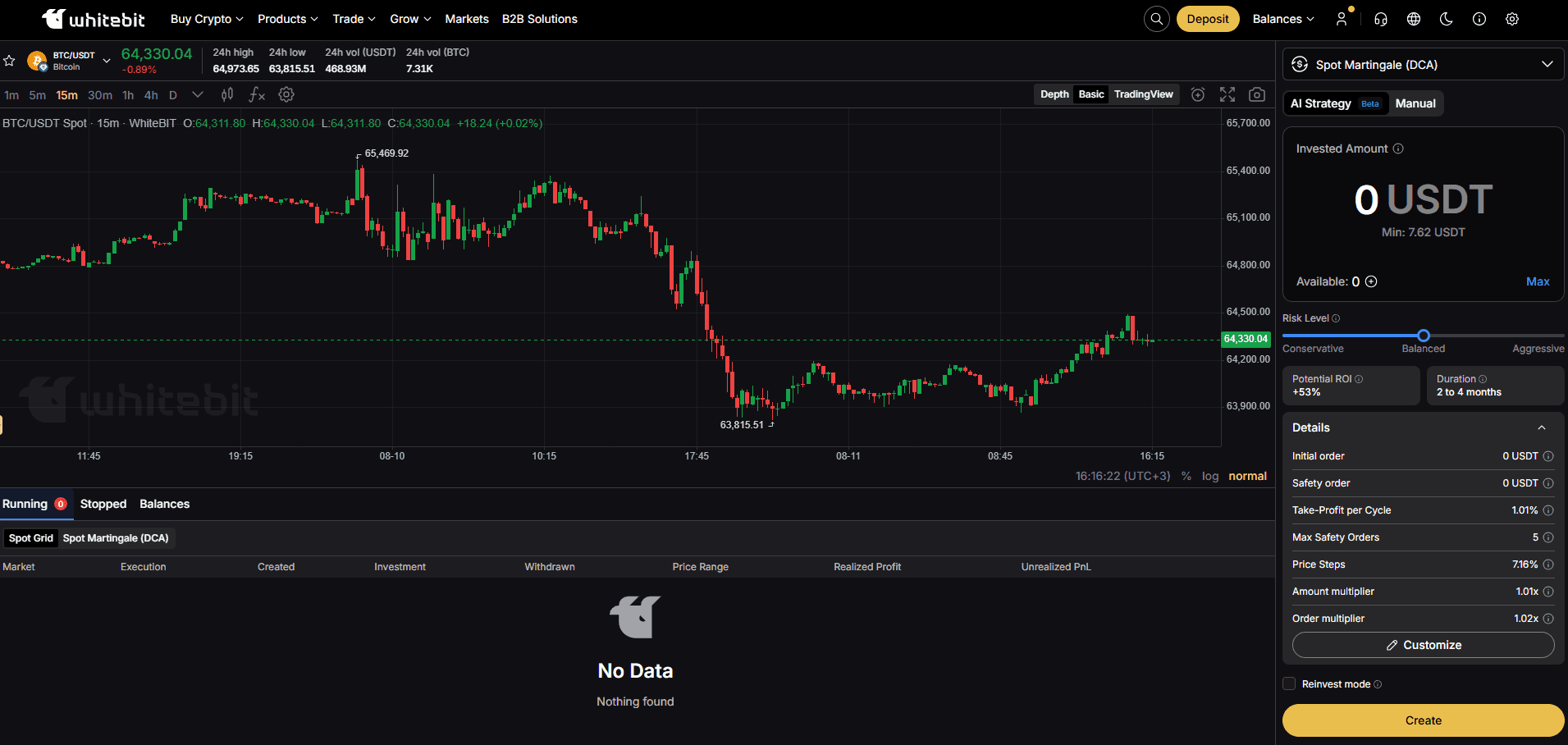The width and height of the screenshot is (1568, 745).
Task: Click the Safety order info icon
Action: (1548, 483)
